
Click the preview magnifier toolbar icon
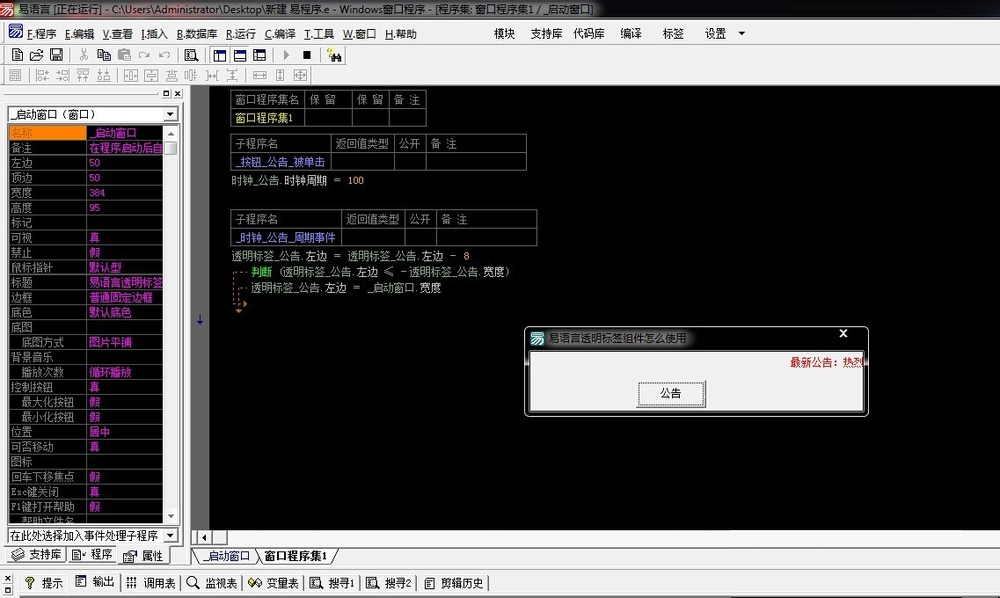click(x=191, y=55)
